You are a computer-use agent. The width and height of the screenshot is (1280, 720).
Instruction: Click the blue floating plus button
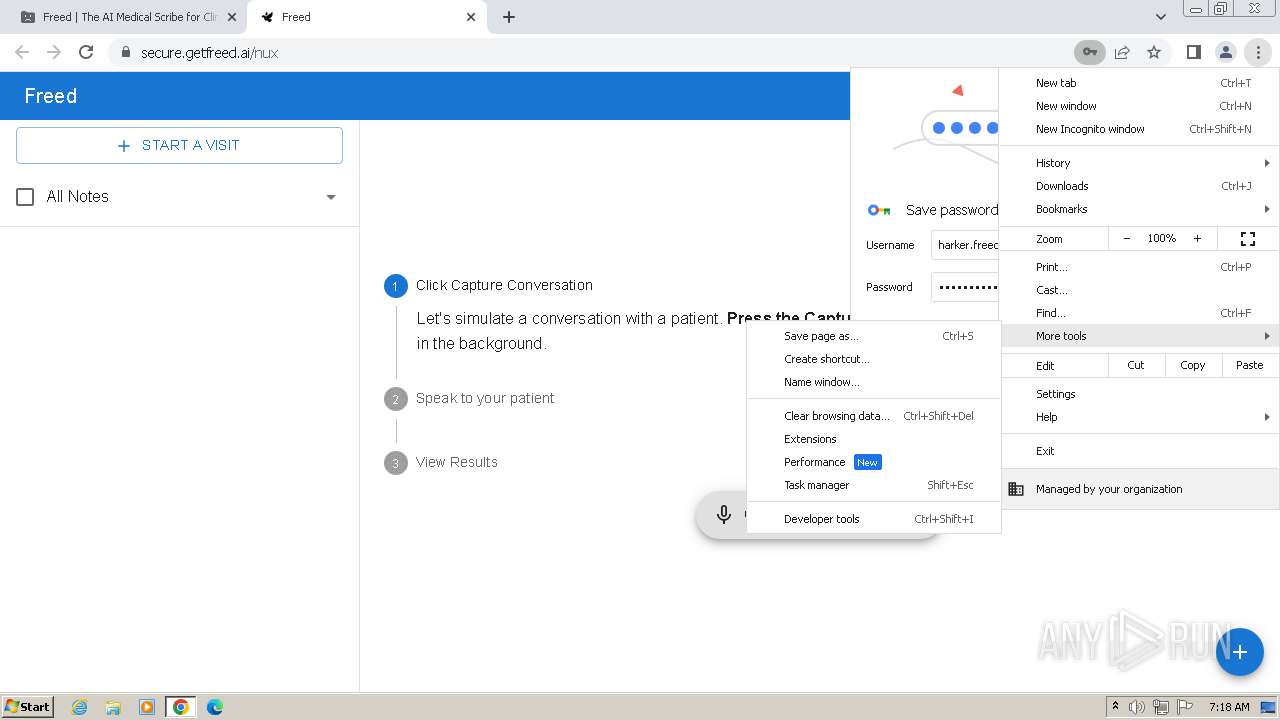[1239, 652]
